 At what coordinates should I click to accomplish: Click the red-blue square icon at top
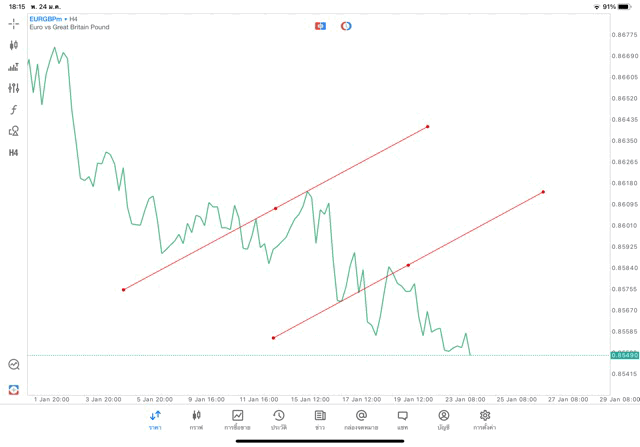[x=321, y=26]
